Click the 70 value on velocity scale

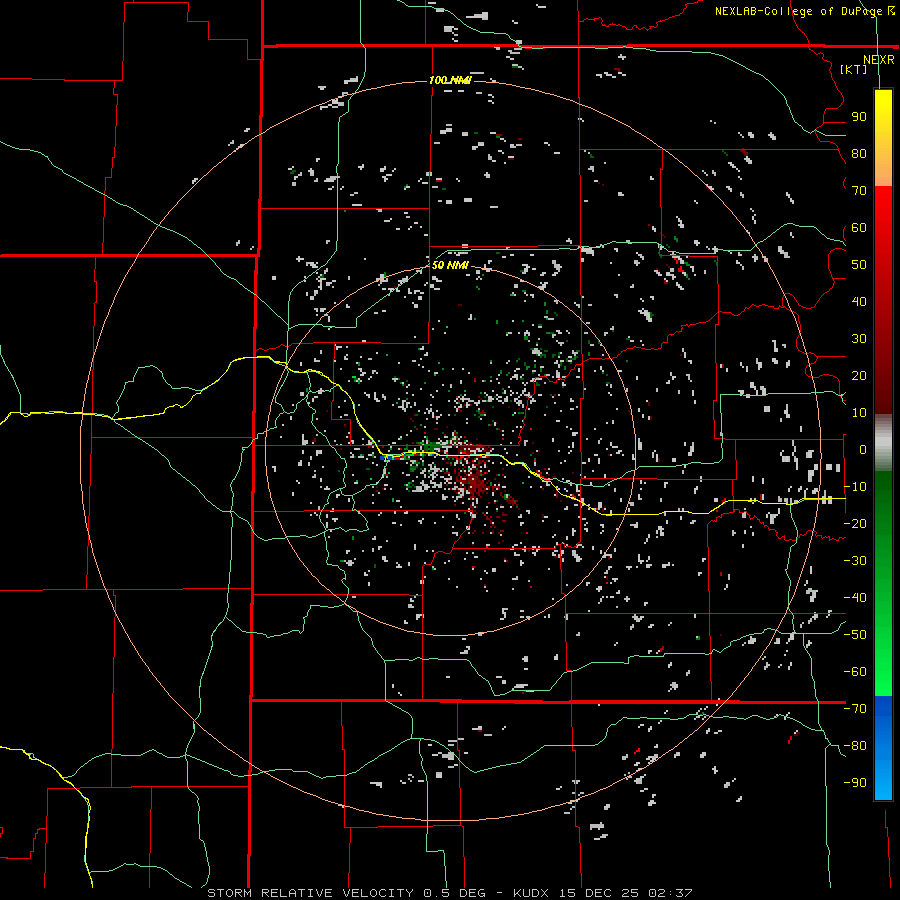(x=859, y=191)
